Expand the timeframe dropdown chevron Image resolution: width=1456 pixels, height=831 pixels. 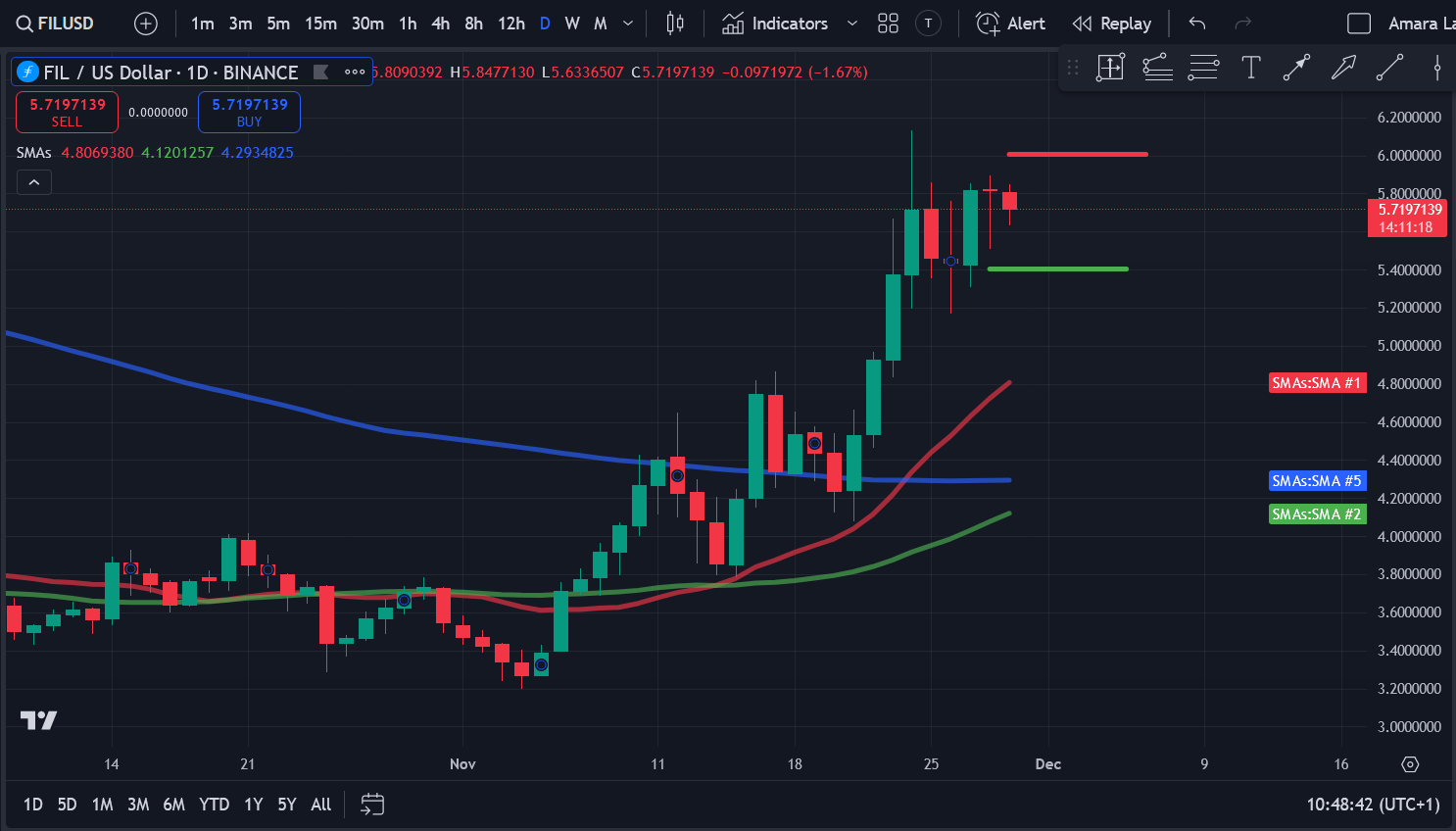628,24
